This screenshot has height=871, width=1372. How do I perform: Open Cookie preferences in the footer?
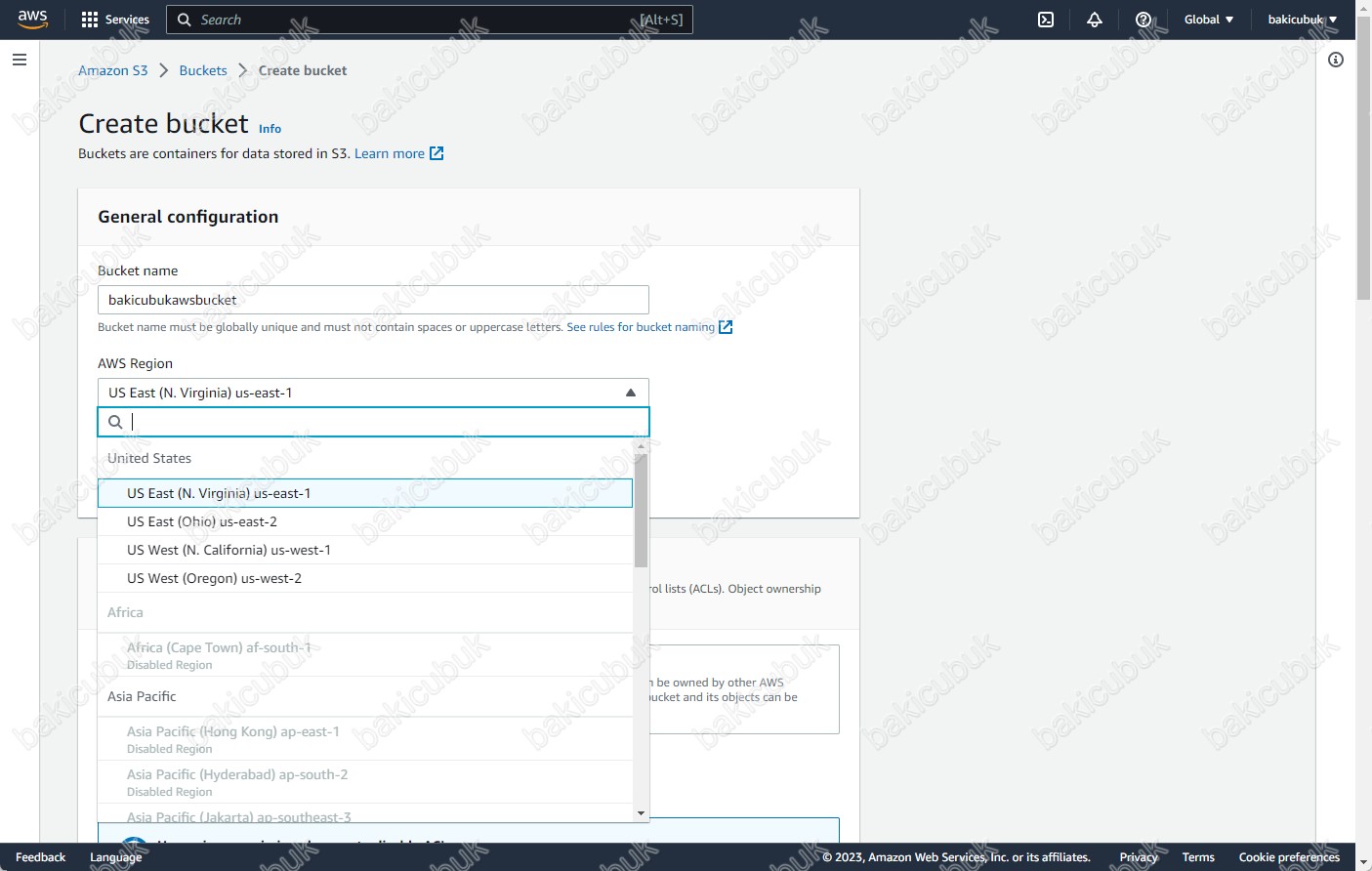[1289, 857]
